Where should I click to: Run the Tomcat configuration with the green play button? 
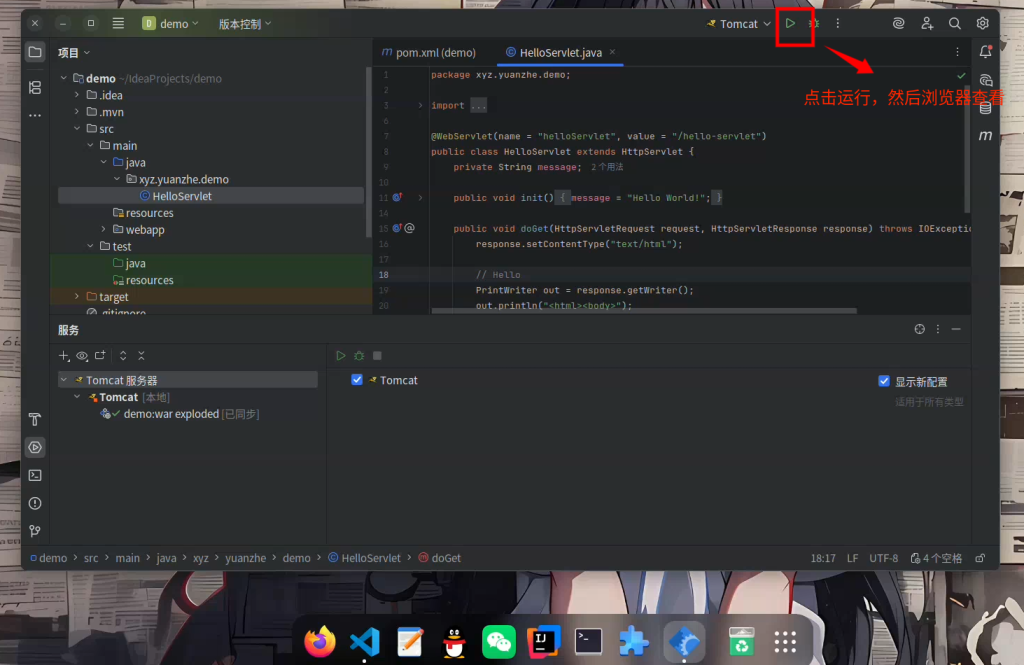coord(790,23)
